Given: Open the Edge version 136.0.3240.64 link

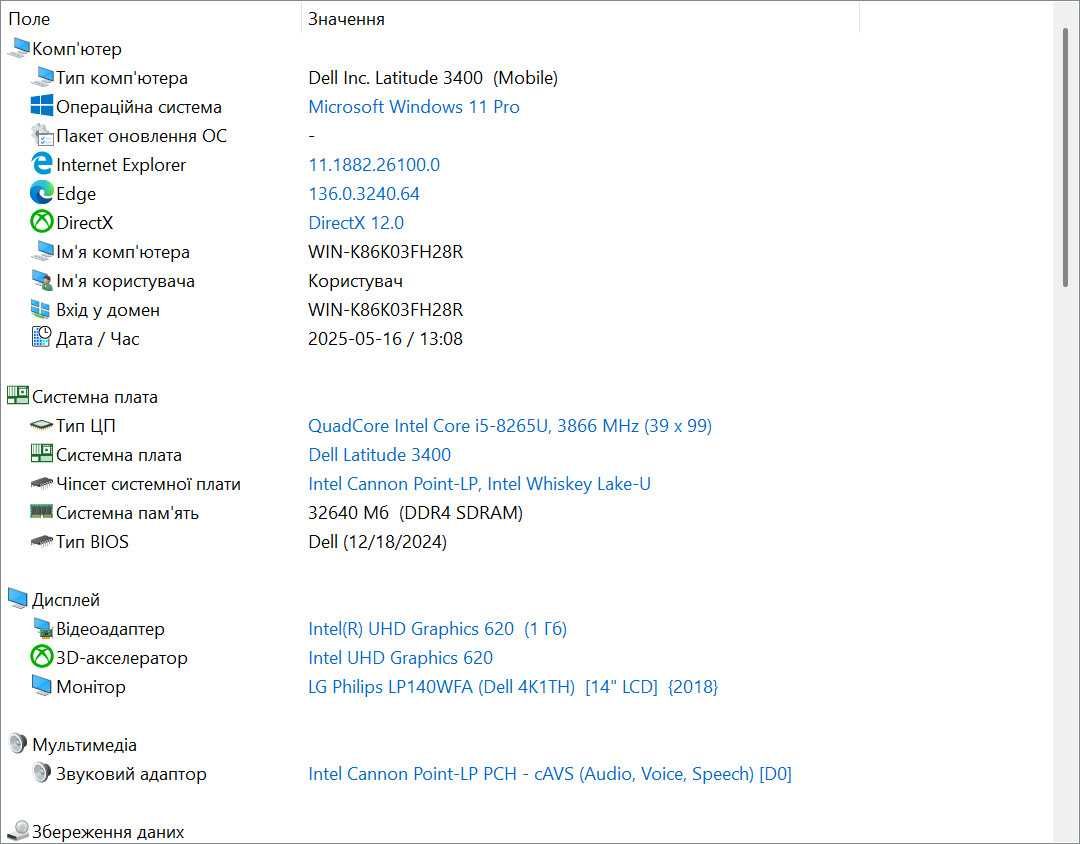Looking at the screenshot, I should click(x=364, y=194).
